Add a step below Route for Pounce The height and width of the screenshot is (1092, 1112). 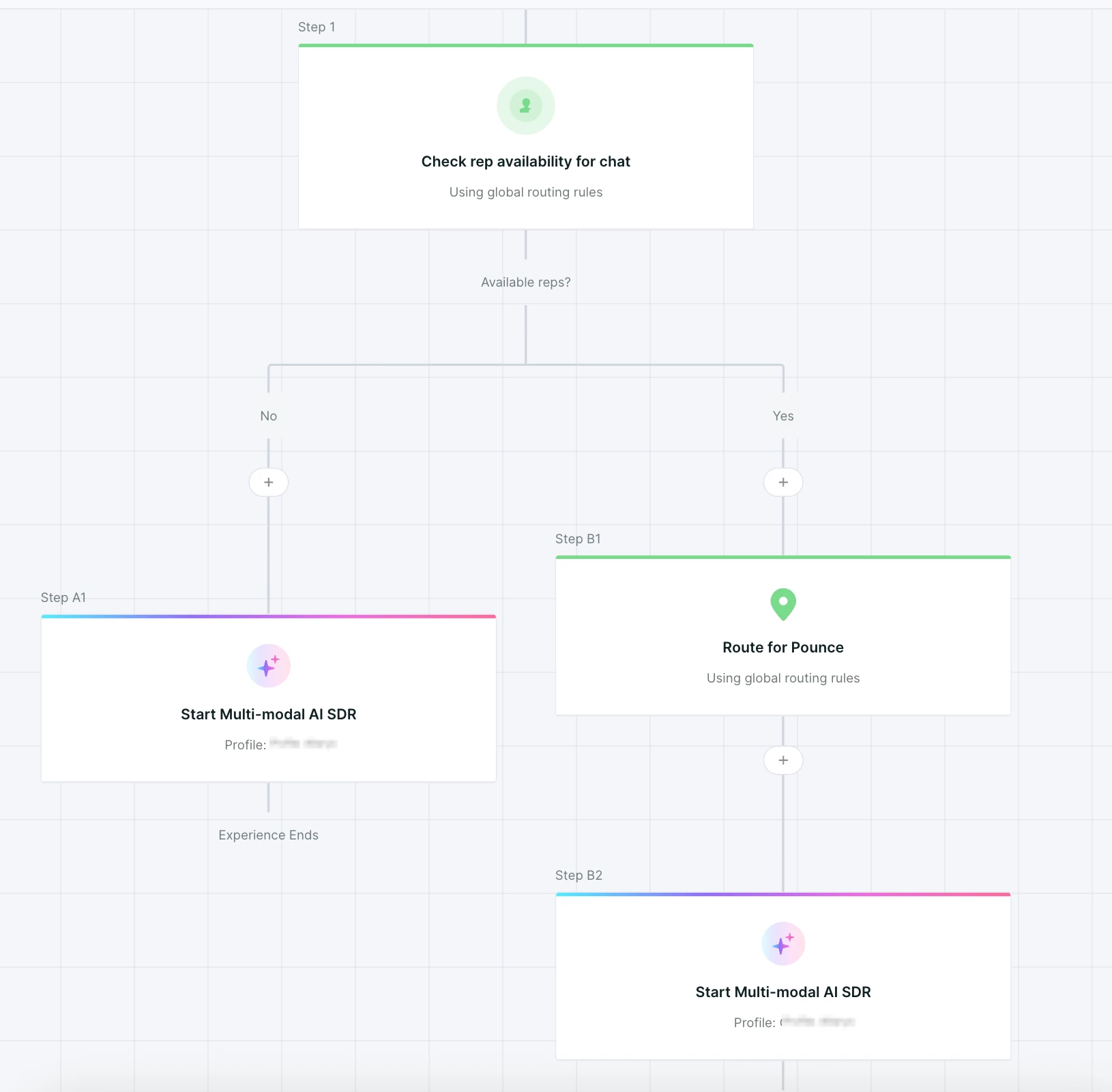click(783, 760)
